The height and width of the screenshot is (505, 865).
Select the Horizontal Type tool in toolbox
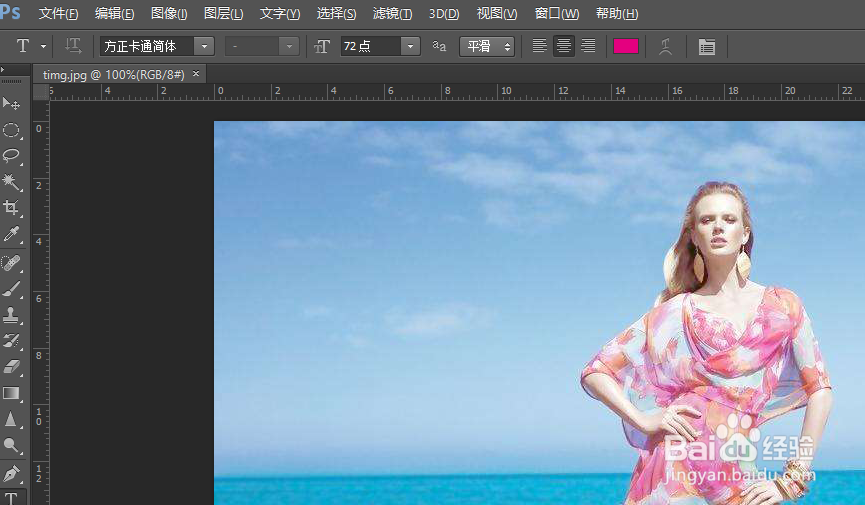click(x=11, y=498)
